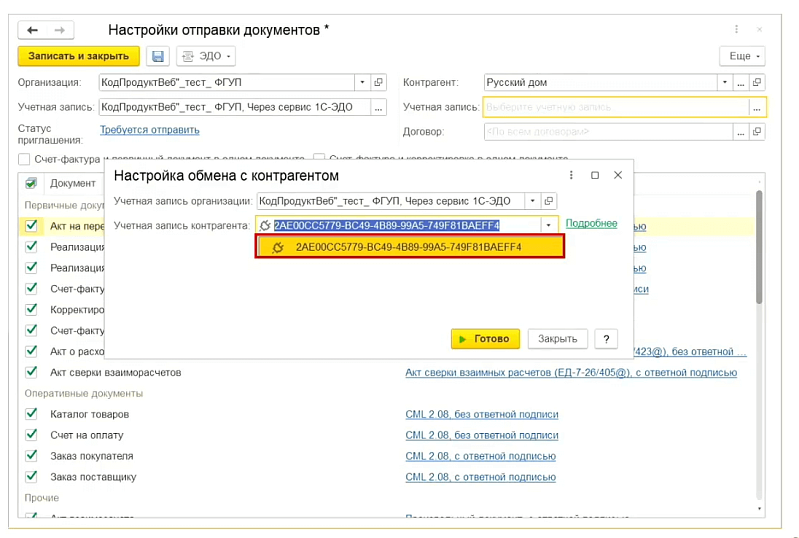The width and height of the screenshot is (799, 538).
Task: Pick organization account with ellipsis button
Action: point(379,107)
